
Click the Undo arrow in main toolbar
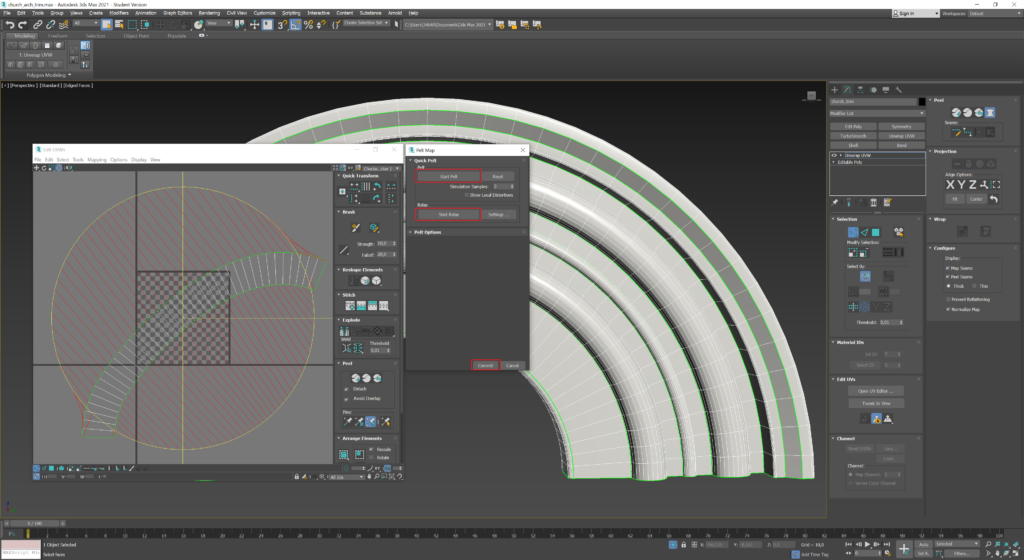9,24
